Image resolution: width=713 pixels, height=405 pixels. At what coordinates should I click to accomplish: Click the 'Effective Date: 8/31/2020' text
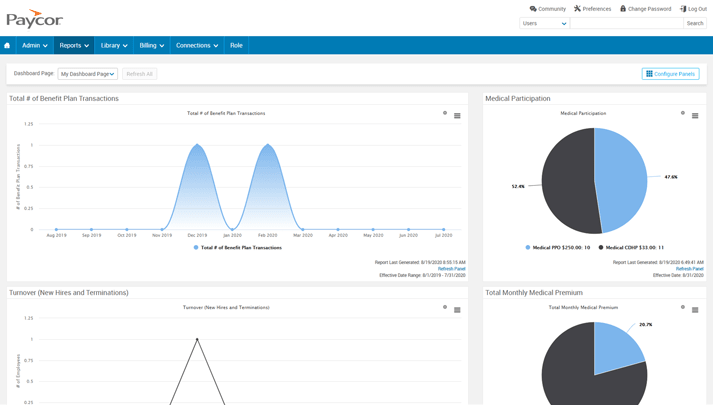click(x=678, y=275)
